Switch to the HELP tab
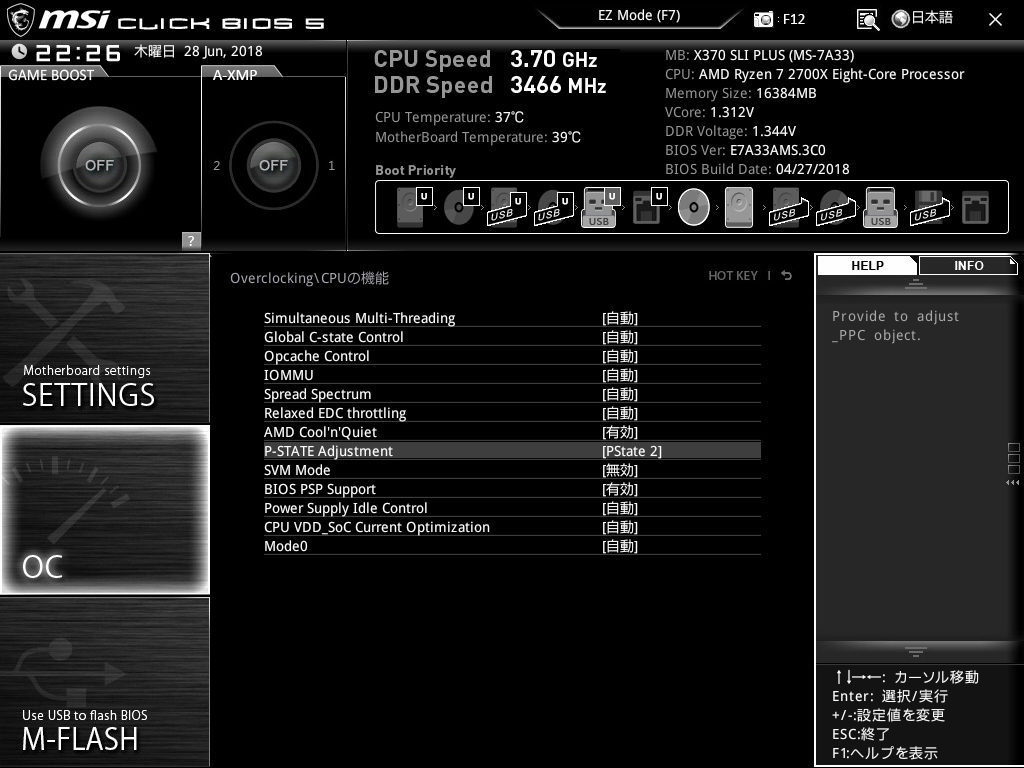The width and height of the screenshot is (1024, 768). pyautogui.click(x=867, y=265)
